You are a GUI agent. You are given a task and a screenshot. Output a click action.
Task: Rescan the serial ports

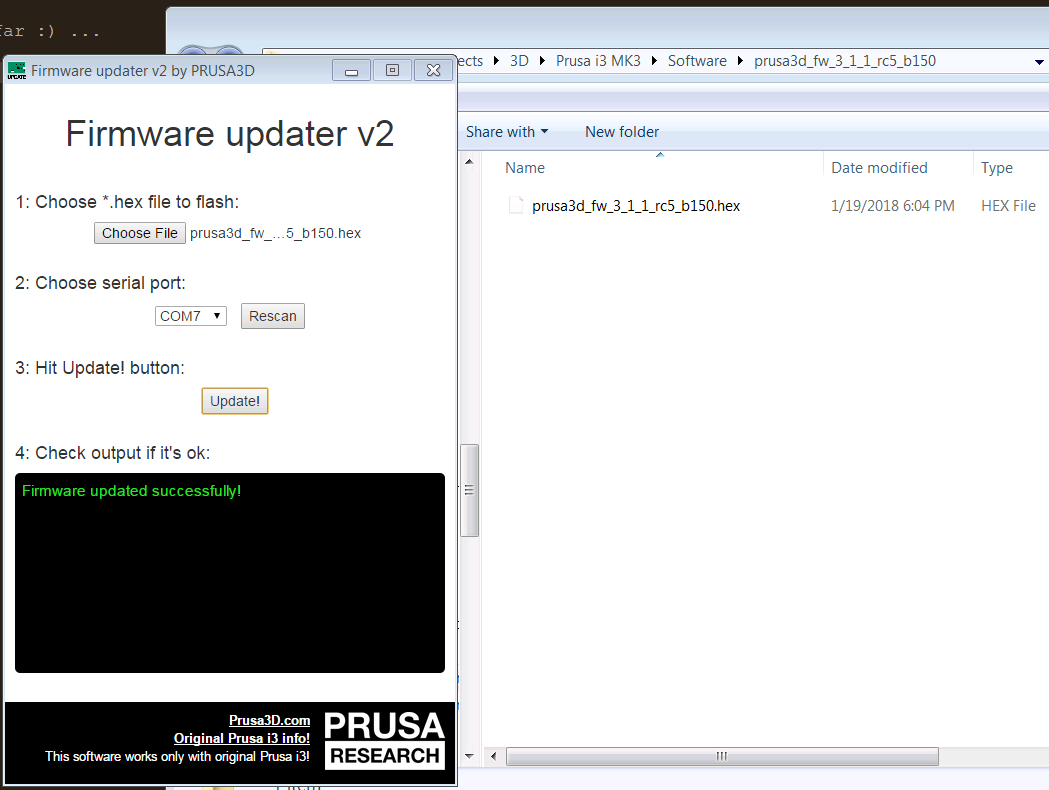[x=273, y=316]
